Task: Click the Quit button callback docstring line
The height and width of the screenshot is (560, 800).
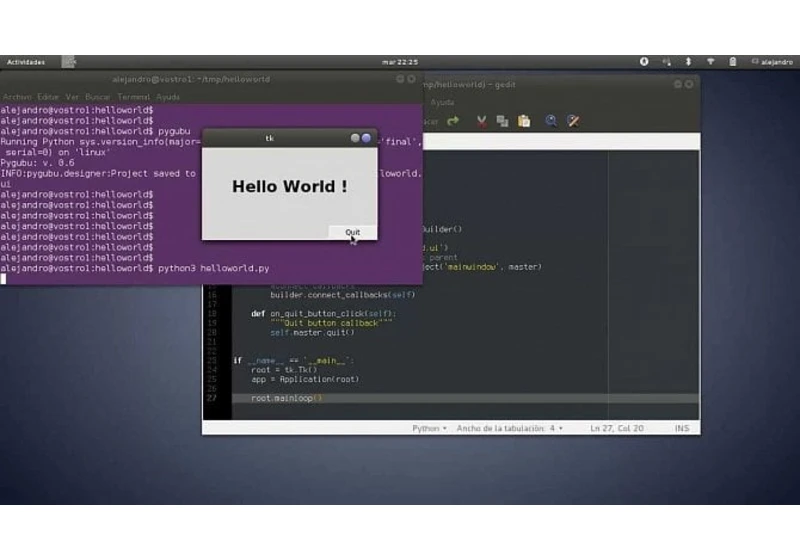Action: 331,323
